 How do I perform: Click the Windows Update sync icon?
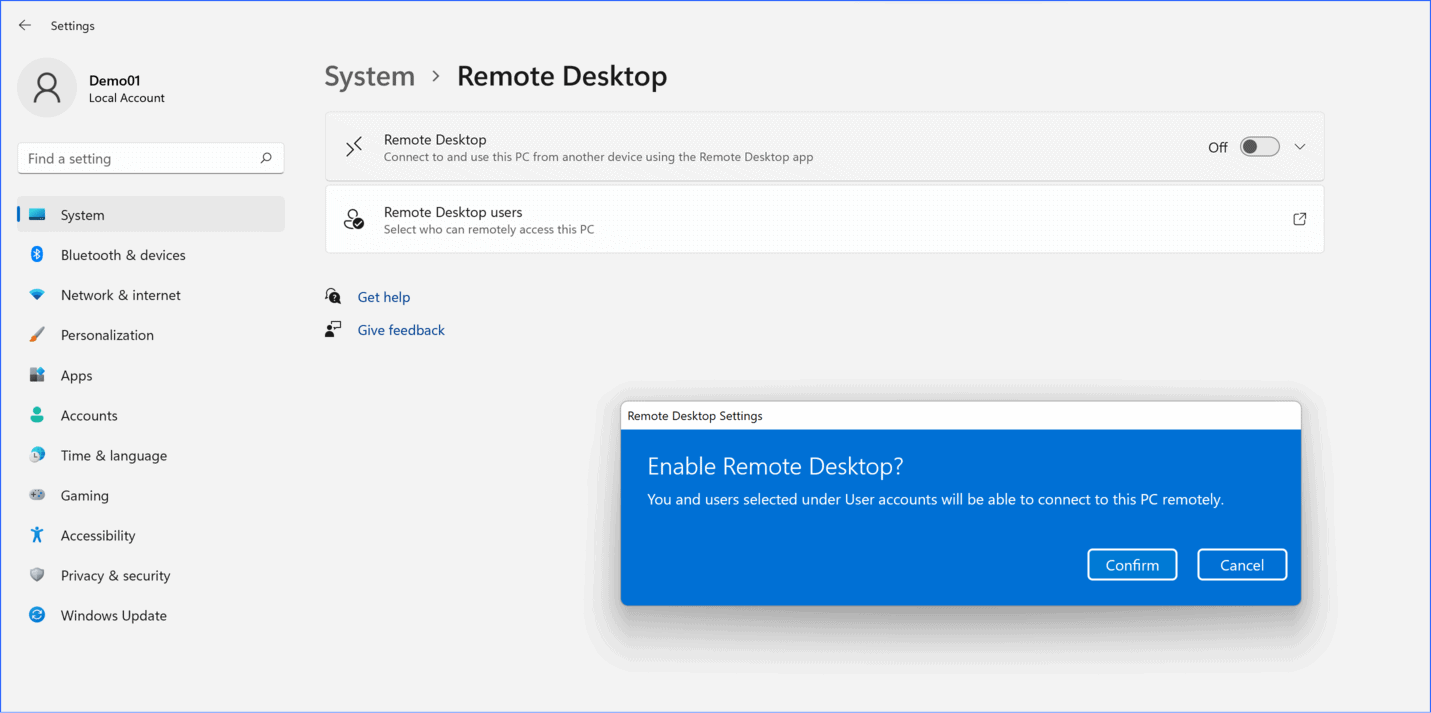click(37, 615)
